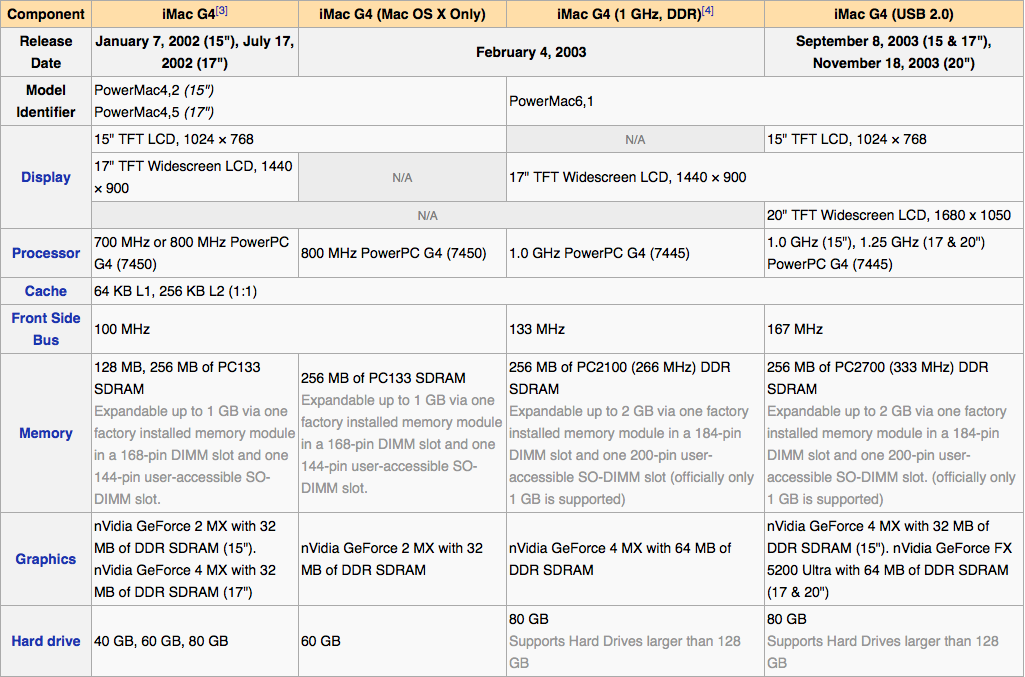The width and height of the screenshot is (1025, 677).
Task: Click the Release Date row header
Action: point(46,52)
